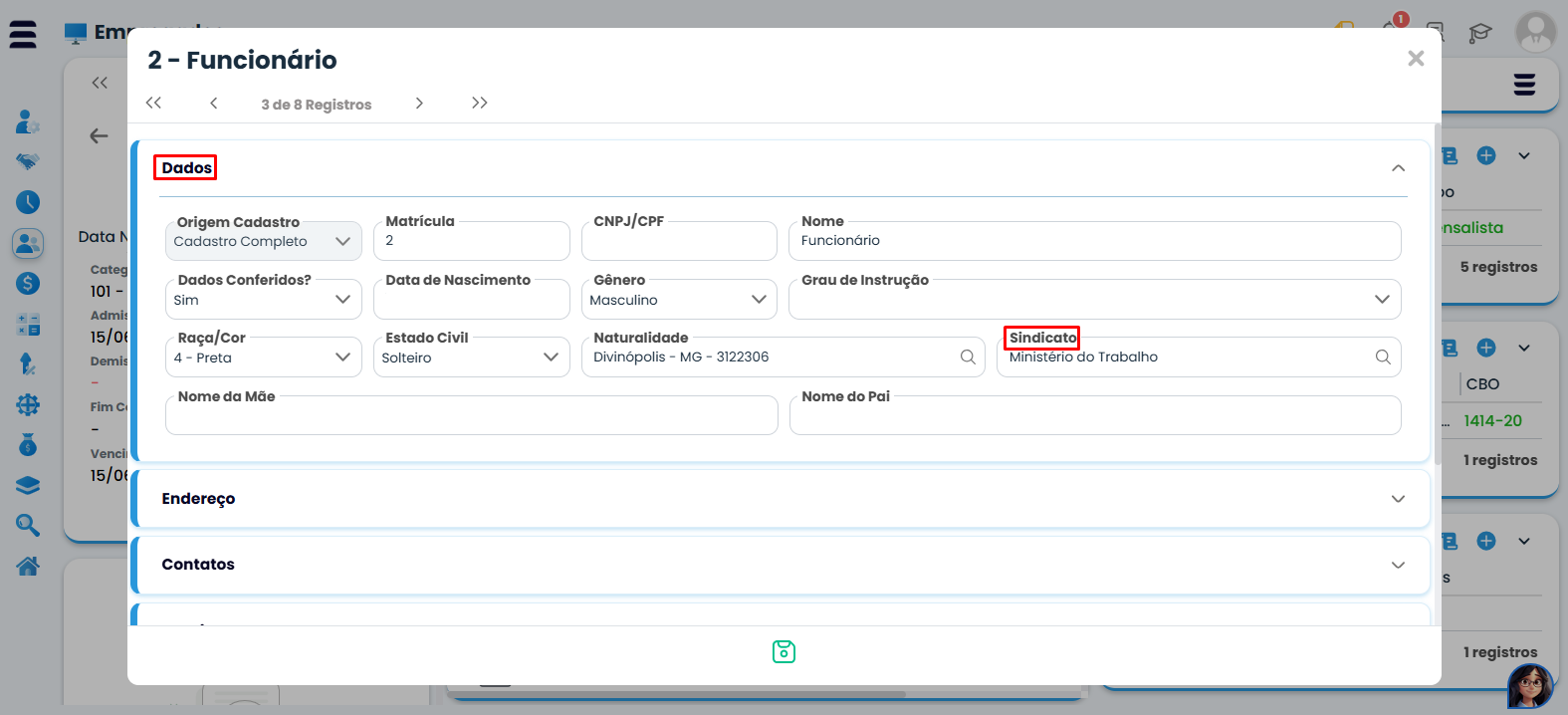
Task: Open the scroll list icon in CBO card
Action: pyautogui.click(x=1450, y=348)
